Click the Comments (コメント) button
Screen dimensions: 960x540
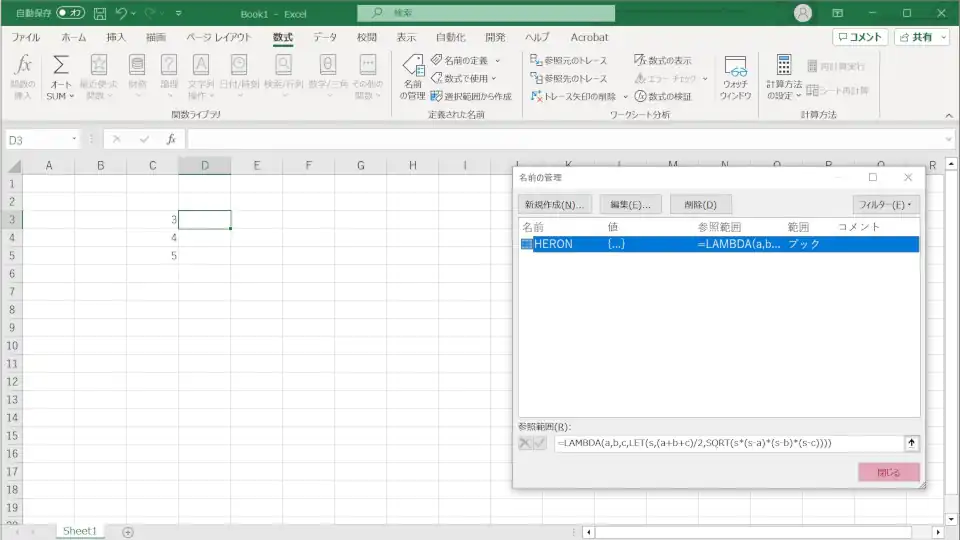pos(860,37)
